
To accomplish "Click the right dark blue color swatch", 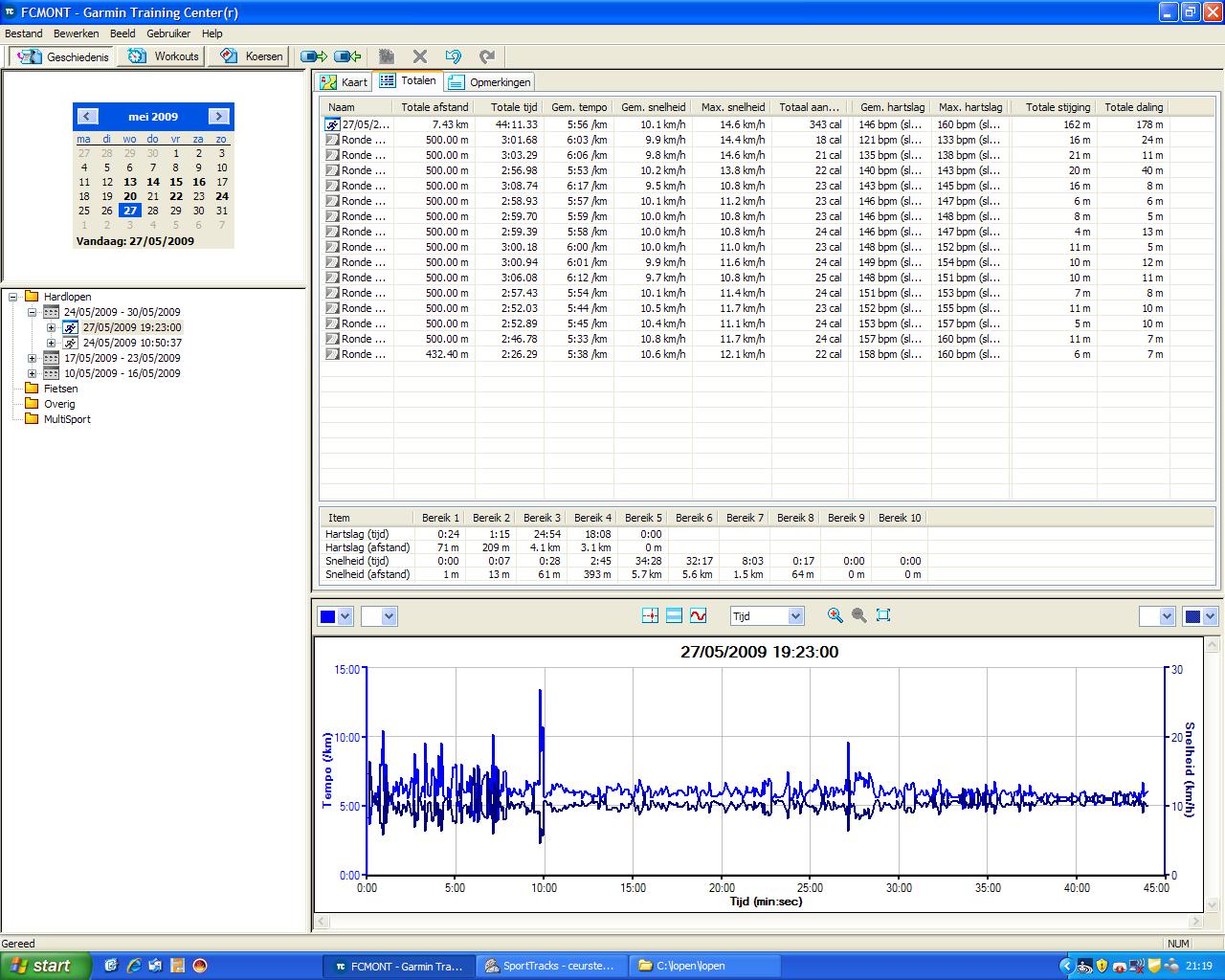I will point(1192,616).
